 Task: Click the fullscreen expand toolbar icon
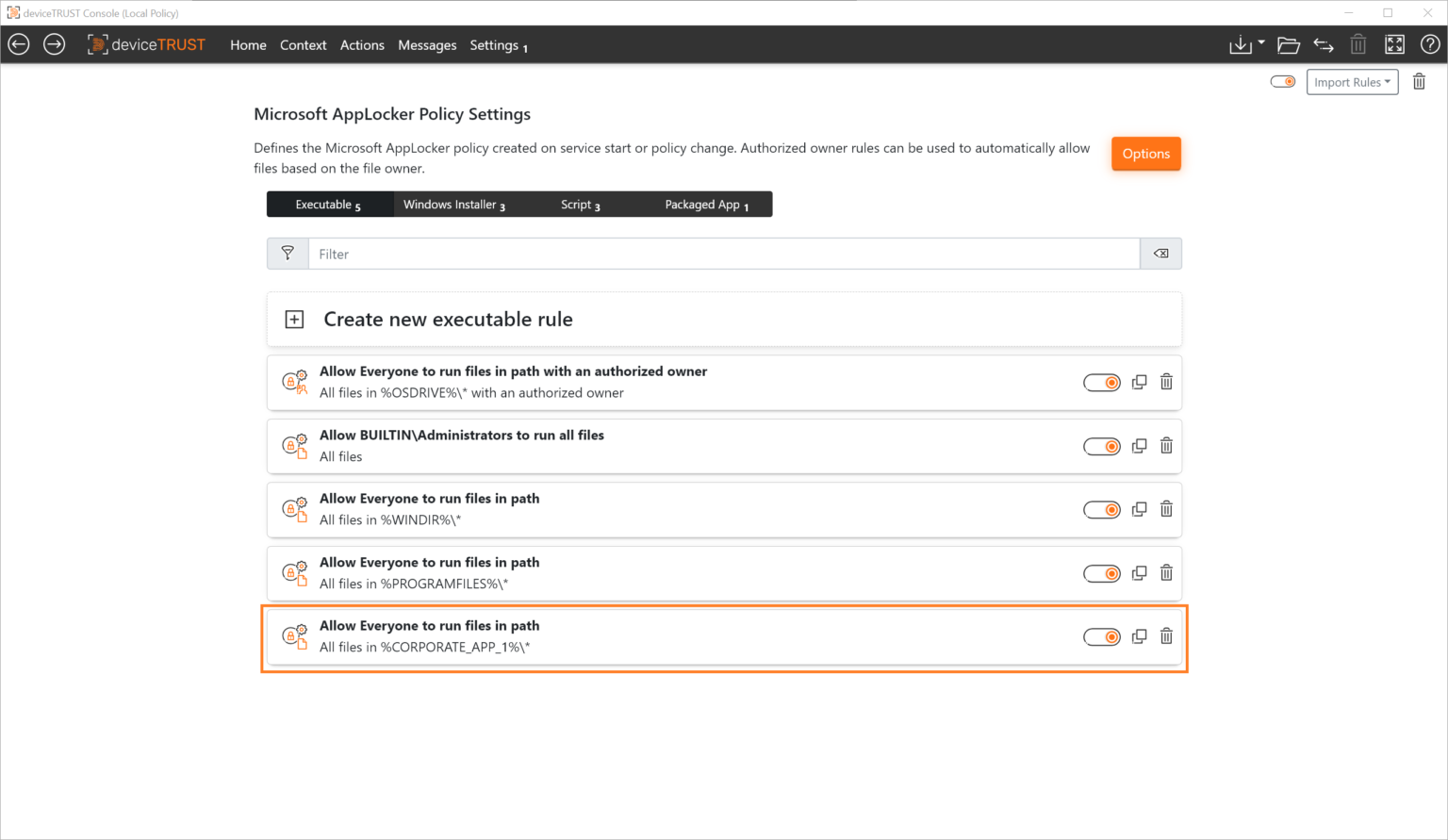click(x=1394, y=43)
